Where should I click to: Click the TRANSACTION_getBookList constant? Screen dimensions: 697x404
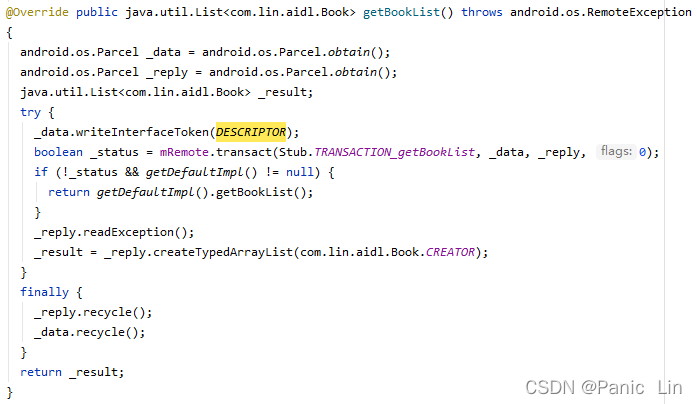(394, 152)
